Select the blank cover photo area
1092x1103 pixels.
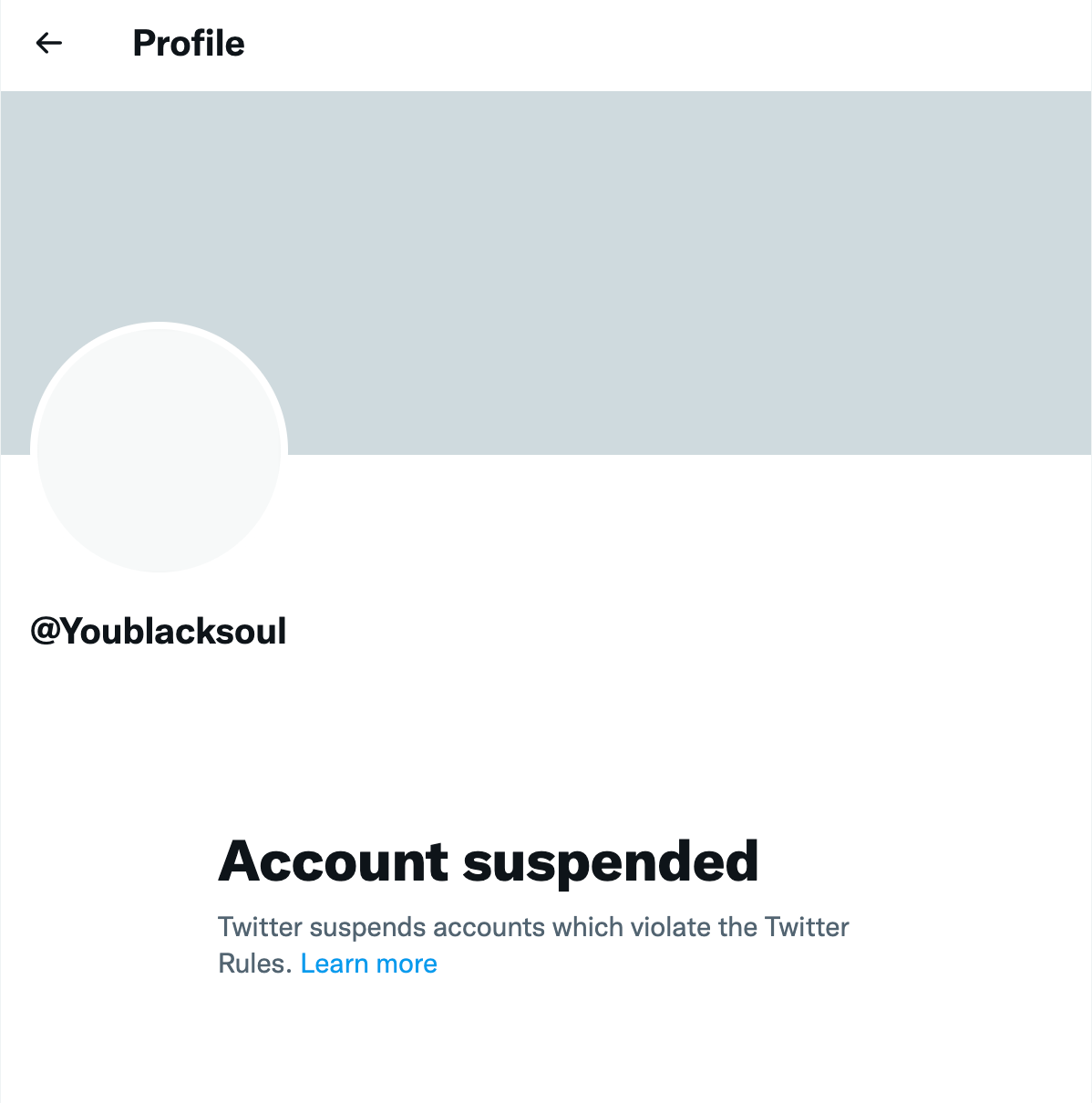tap(638, 255)
